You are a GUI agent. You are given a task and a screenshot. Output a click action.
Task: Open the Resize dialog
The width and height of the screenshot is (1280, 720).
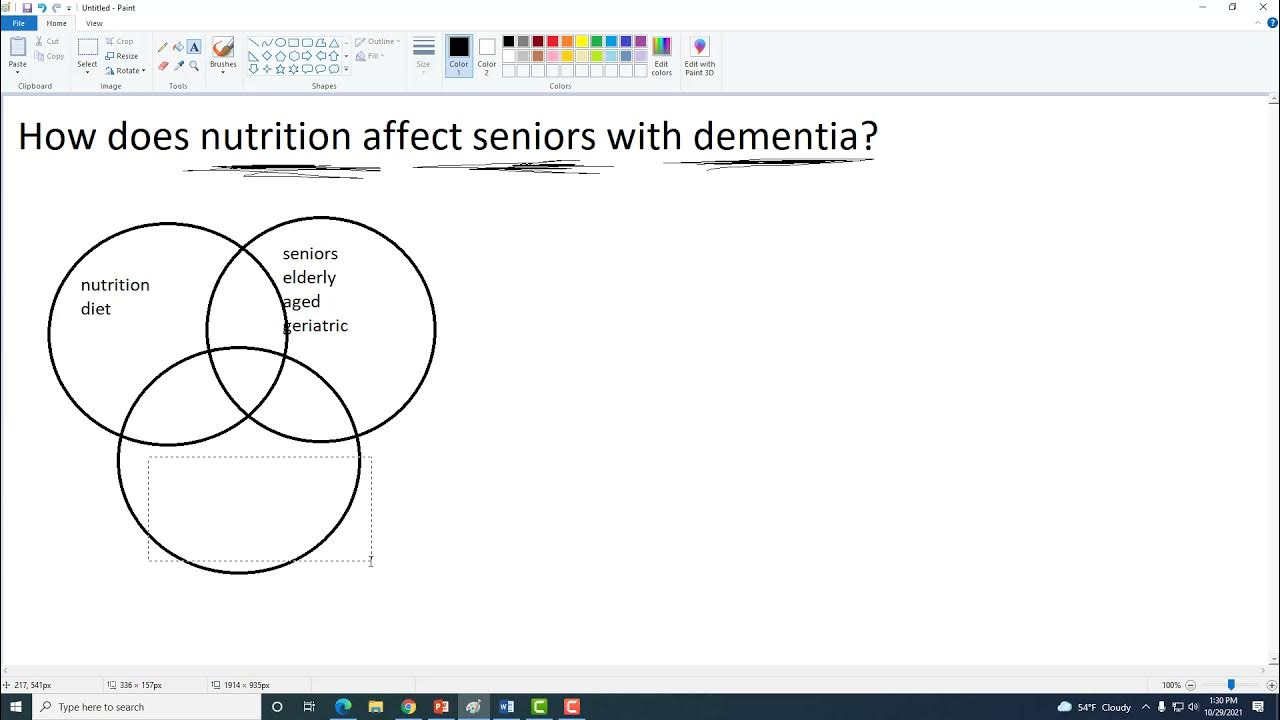(x=121, y=56)
